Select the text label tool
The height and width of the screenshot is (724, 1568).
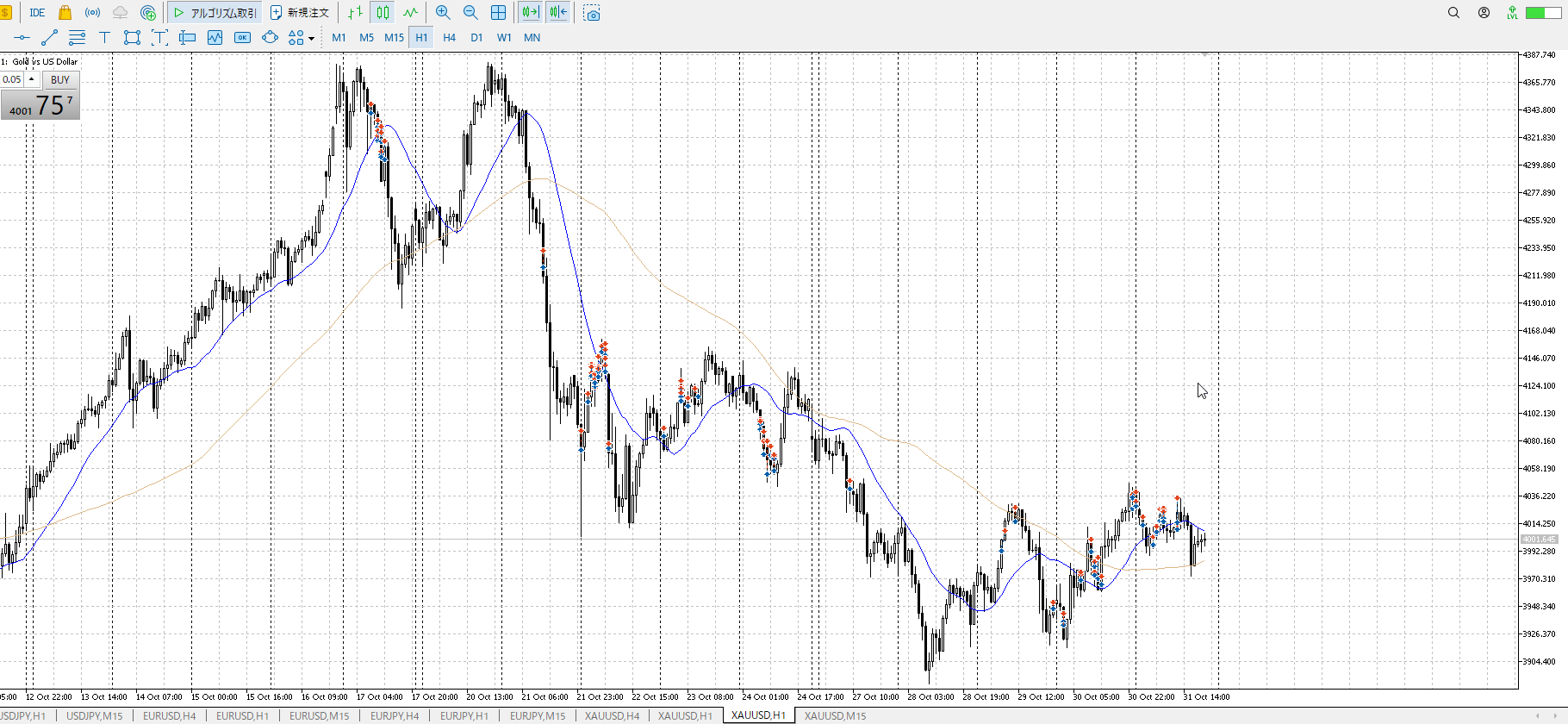[x=104, y=38]
